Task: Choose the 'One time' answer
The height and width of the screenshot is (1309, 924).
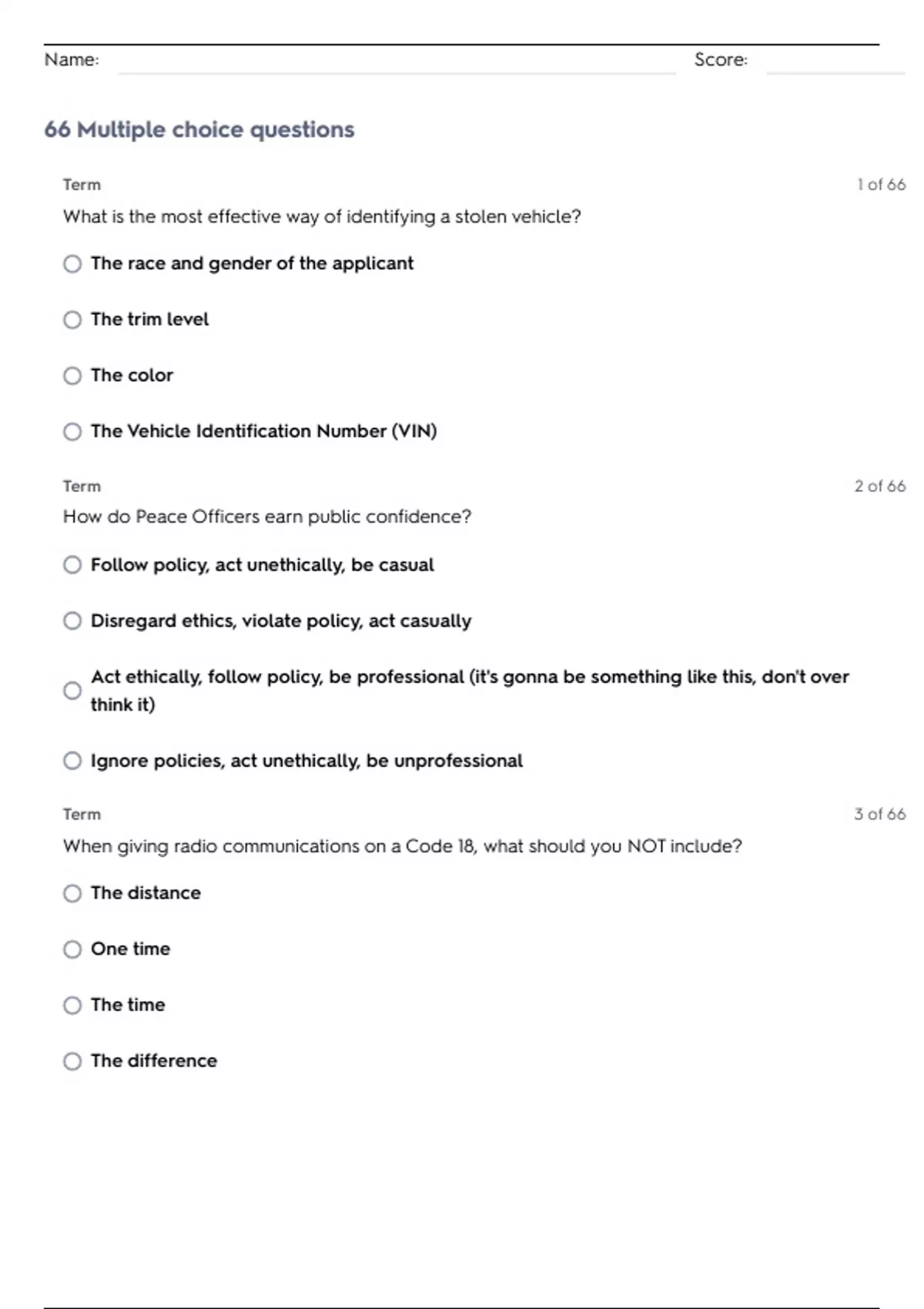Action: click(x=72, y=949)
